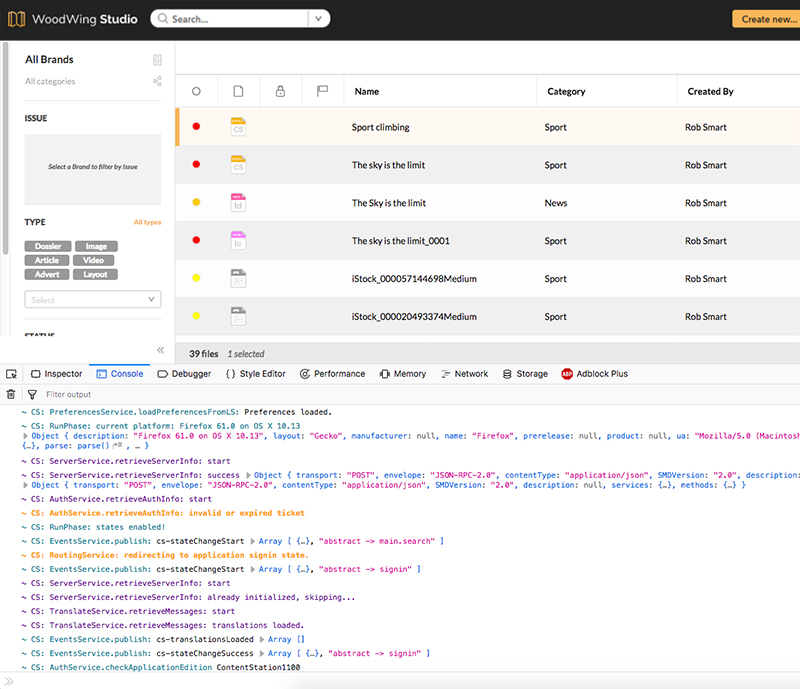Clear console output with trash icon
This screenshot has height=689, width=800.
pyautogui.click(x=11, y=395)
